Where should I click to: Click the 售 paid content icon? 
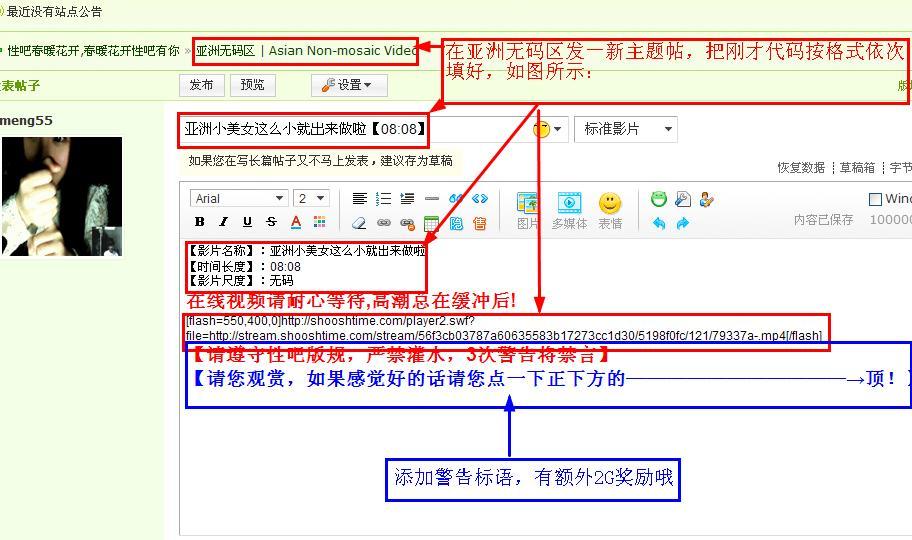480,223
